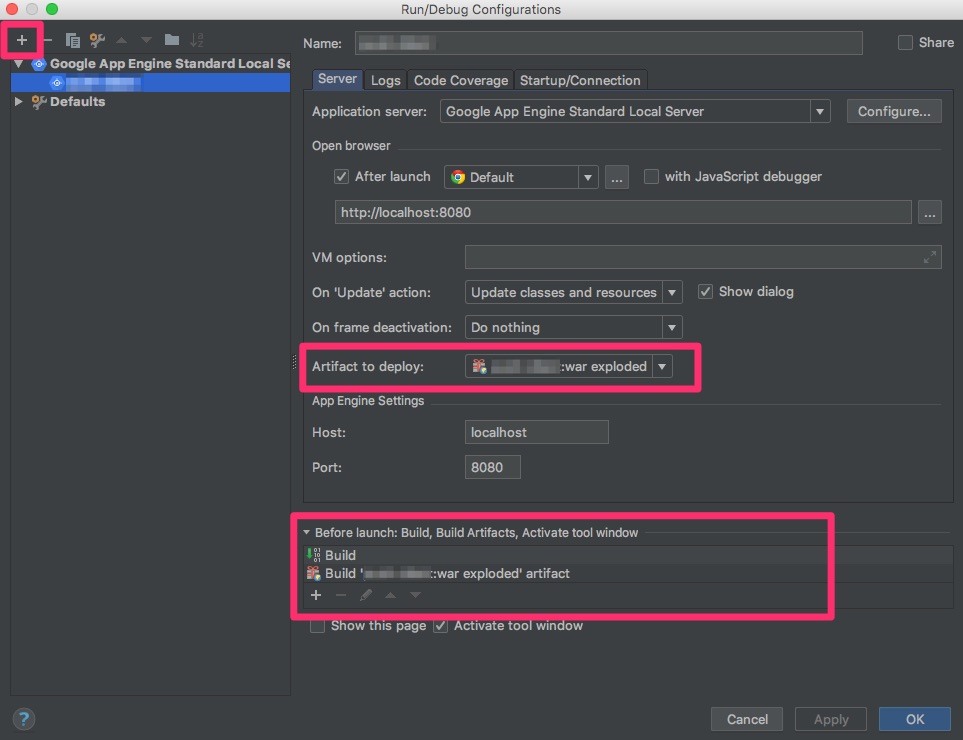963x740 pixels.
Task: Add a before launch task with plus
Action: [316, 595]
